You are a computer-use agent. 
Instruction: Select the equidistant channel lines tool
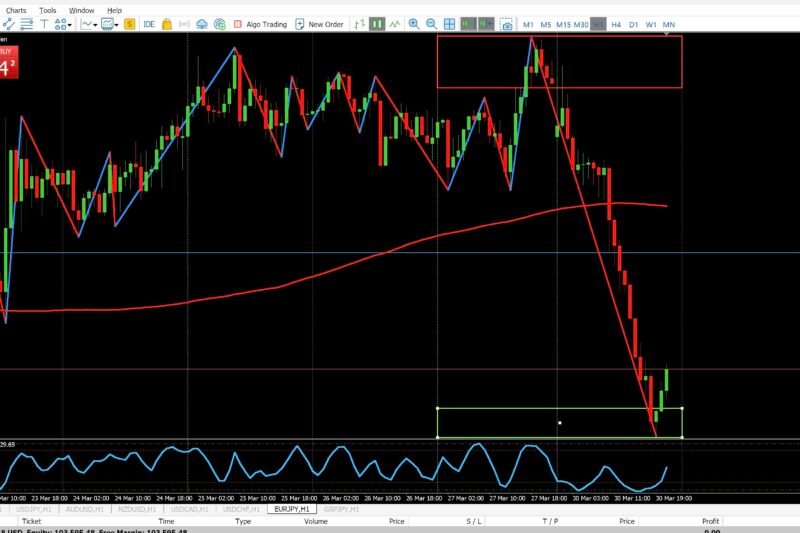click(x=27, y=24)
